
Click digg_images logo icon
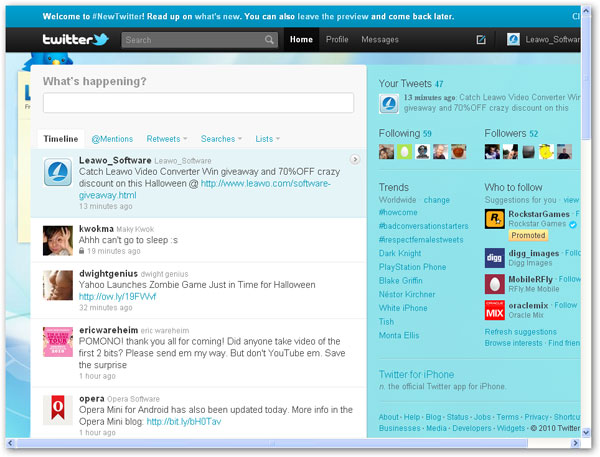(x=494, y=258)
